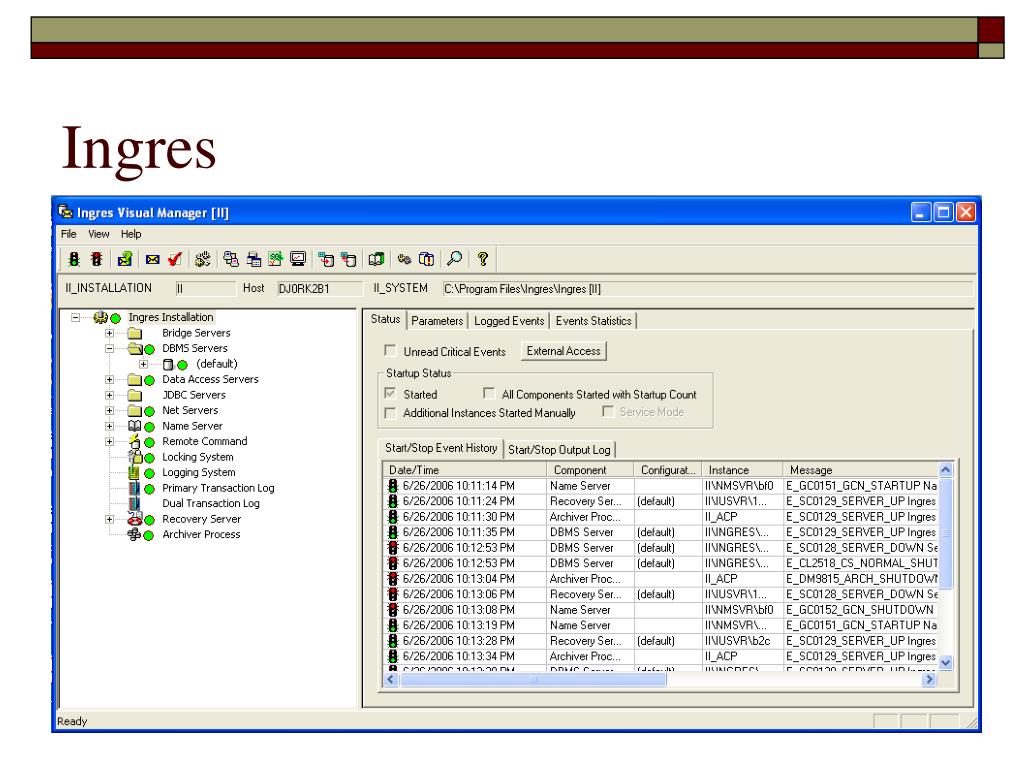Select the Start/Stop Event History tab
The width and height of the screenshot is (1024, 768).
tap(441, 448)
